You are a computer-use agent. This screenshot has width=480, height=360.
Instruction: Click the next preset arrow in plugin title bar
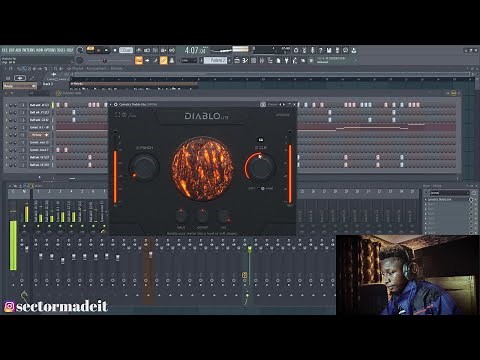(284, 104)
